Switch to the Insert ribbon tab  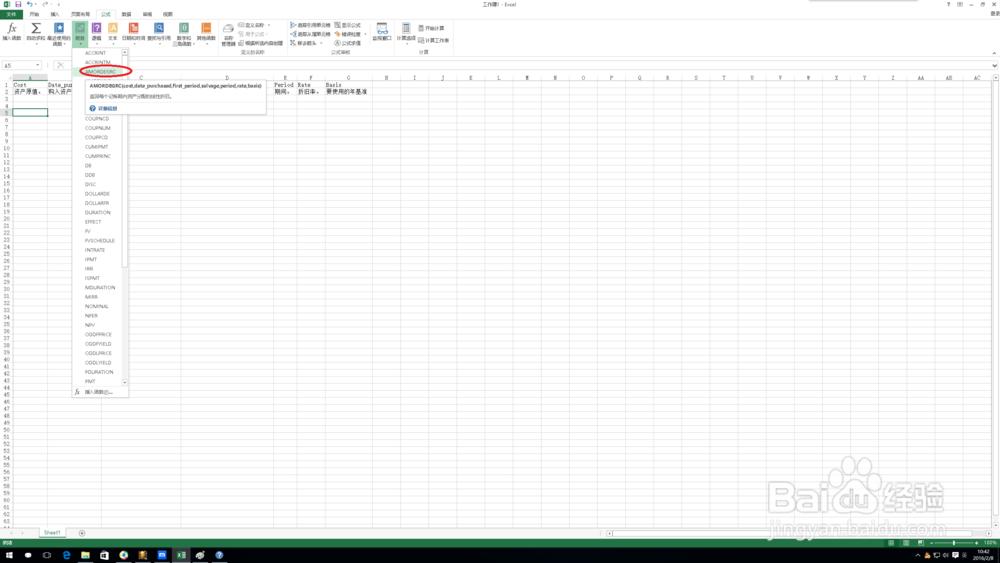pyautogui.click(x=55, y=14)
